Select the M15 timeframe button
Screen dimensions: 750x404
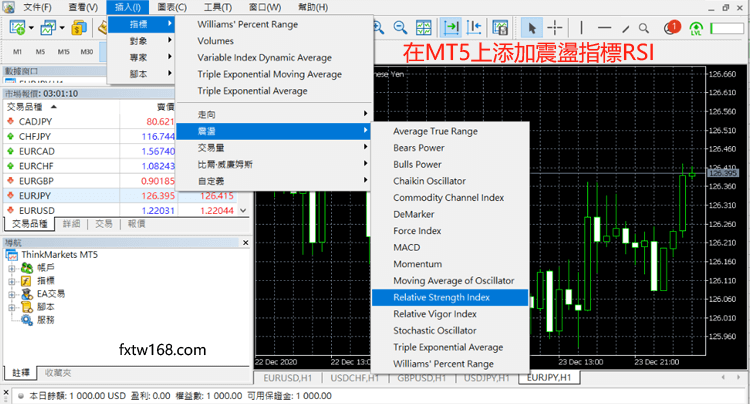(x=63, y=51)
